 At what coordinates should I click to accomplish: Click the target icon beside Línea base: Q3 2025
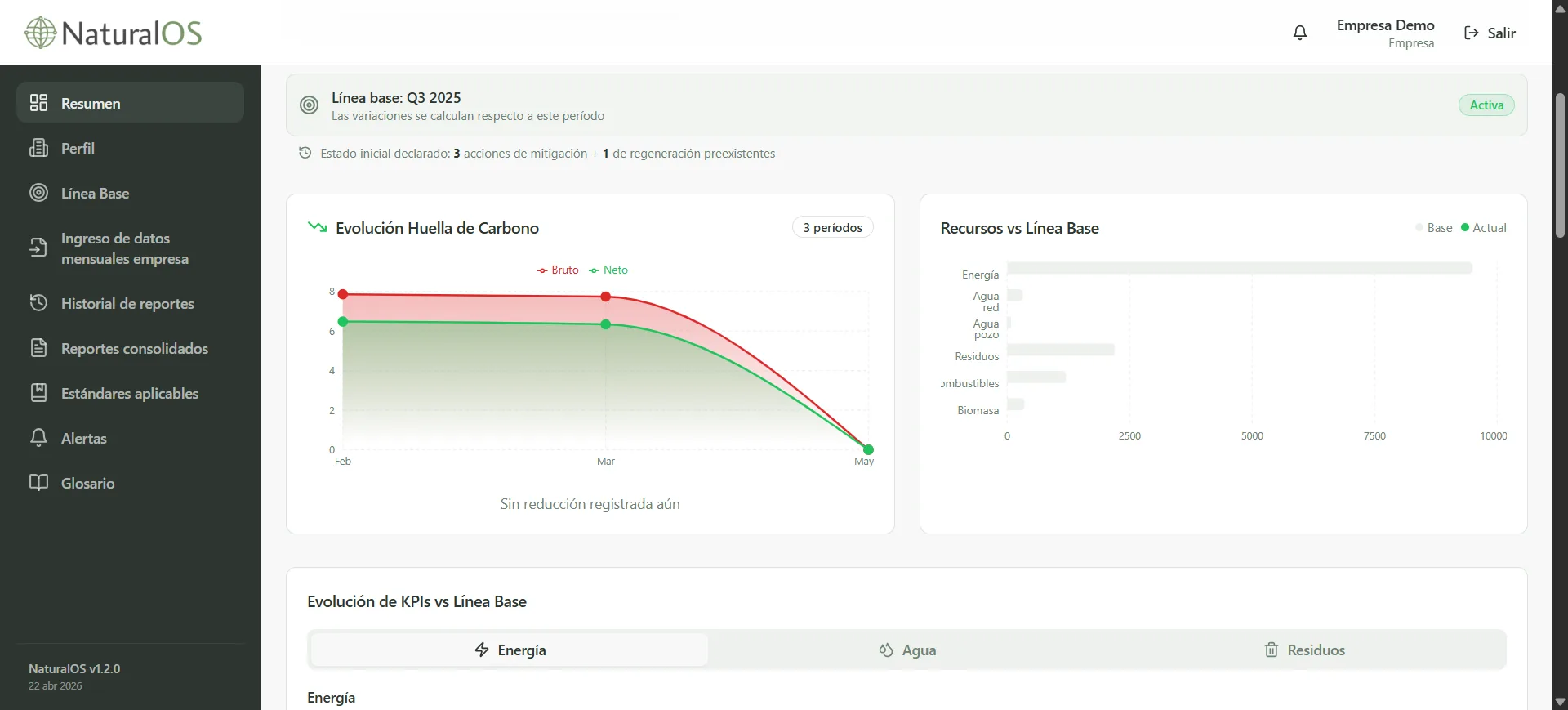click(x=309, y=105)
